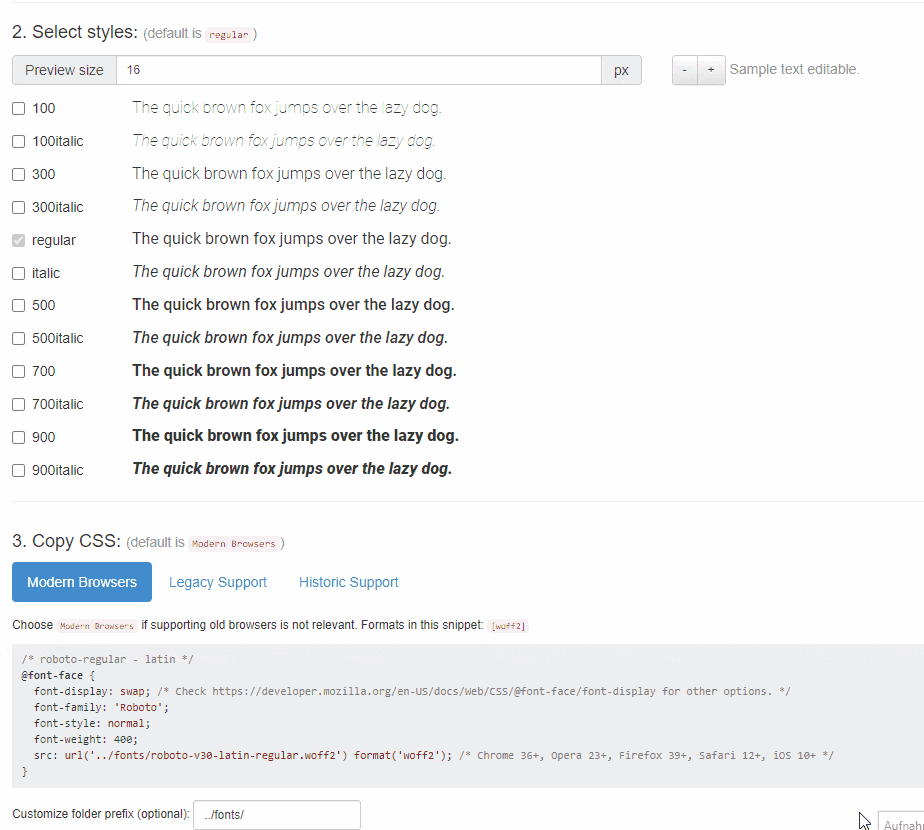The image size is (924, 830).
Task: Click the plus button to enlarge sample text
Action: tap(711, 69)
